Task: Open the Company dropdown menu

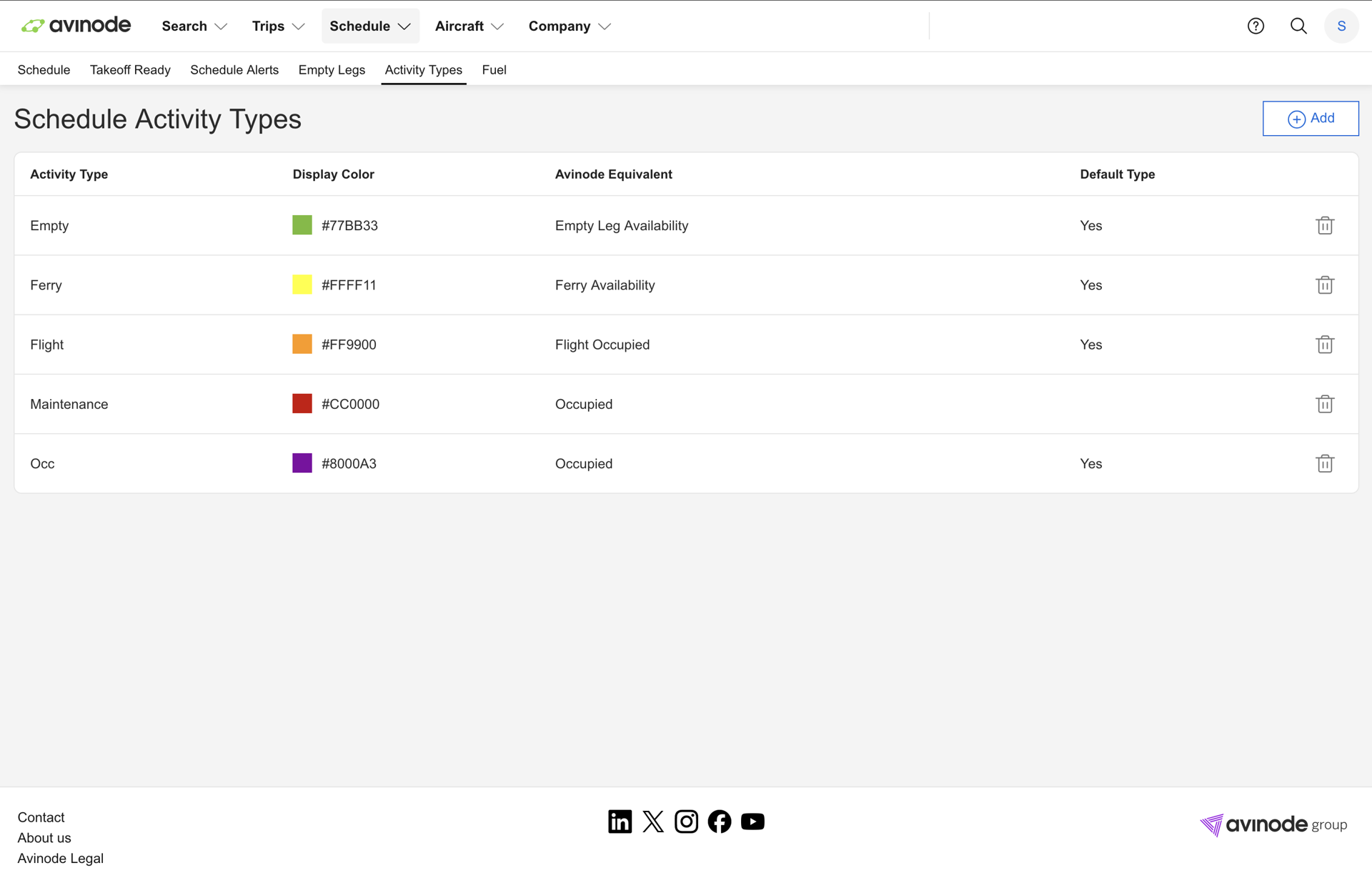Action: click(570, 26)
